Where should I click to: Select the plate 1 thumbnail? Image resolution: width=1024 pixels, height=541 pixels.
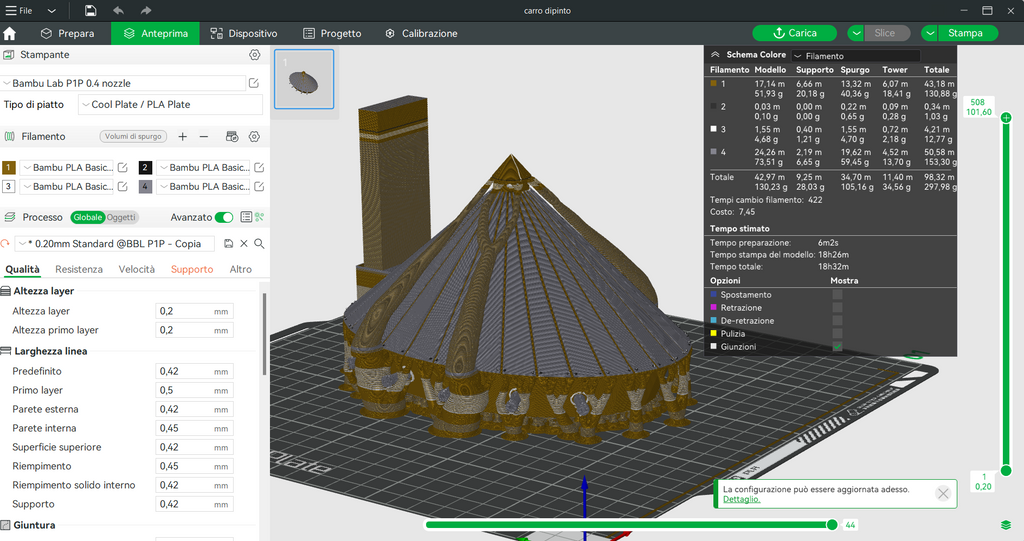point(304,79)
